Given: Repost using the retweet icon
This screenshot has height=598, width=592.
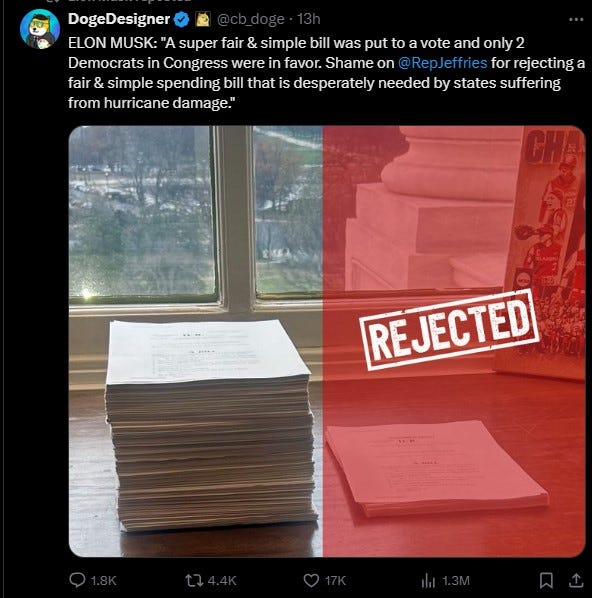Looking at the screenshot, I should [x=193, y=580].
